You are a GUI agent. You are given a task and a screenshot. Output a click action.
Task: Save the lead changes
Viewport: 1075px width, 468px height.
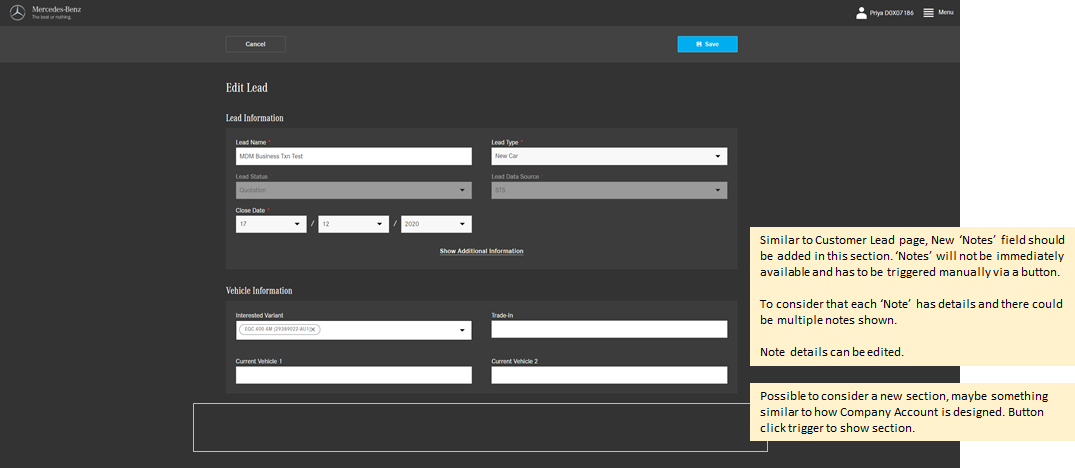(708, 44)
